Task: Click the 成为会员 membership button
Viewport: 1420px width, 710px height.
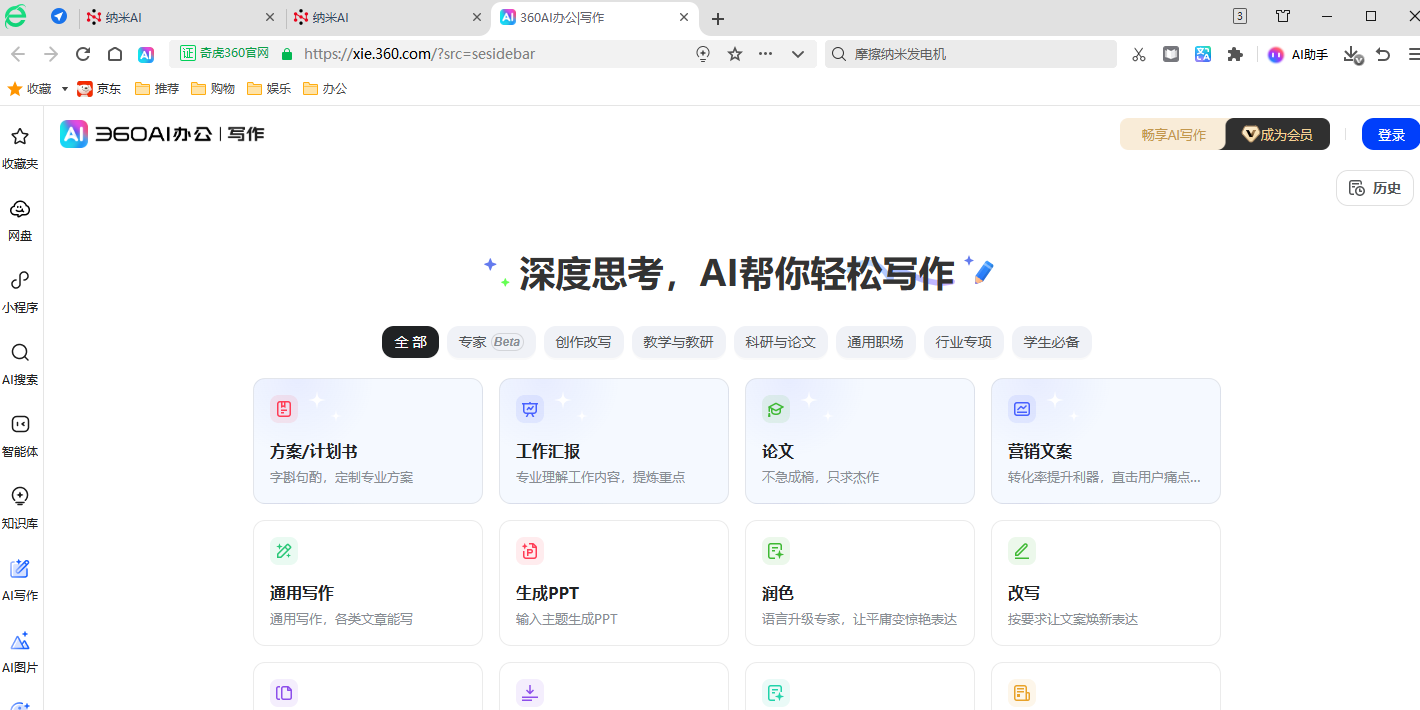Action: [x=1277, y=135]
